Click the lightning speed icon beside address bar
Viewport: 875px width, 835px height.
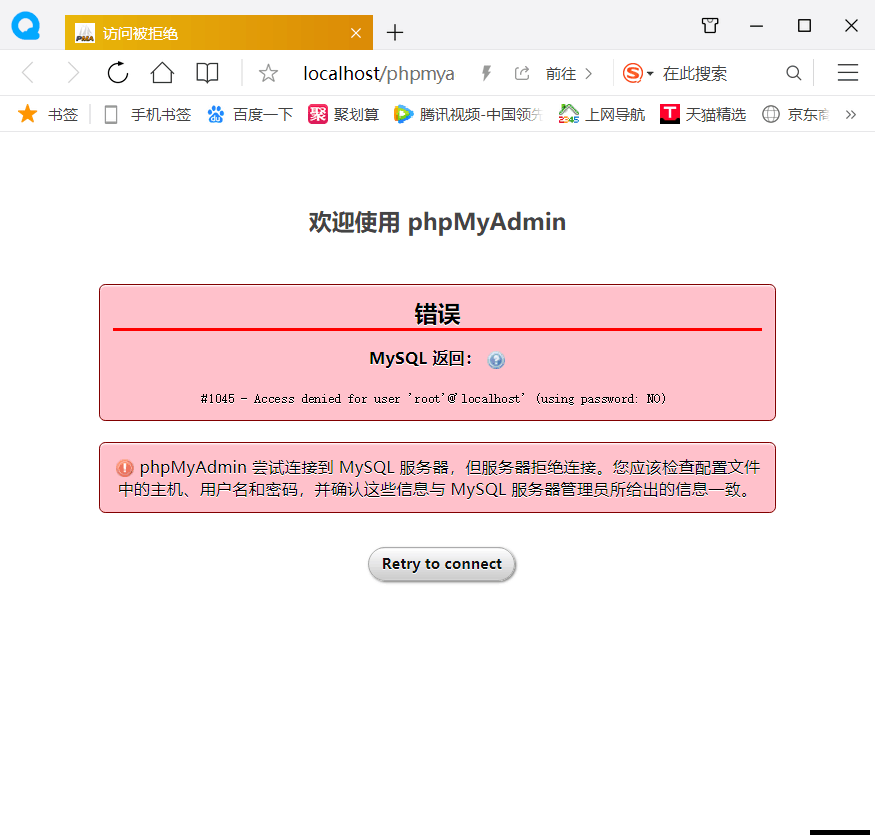[x=485, y=71]
